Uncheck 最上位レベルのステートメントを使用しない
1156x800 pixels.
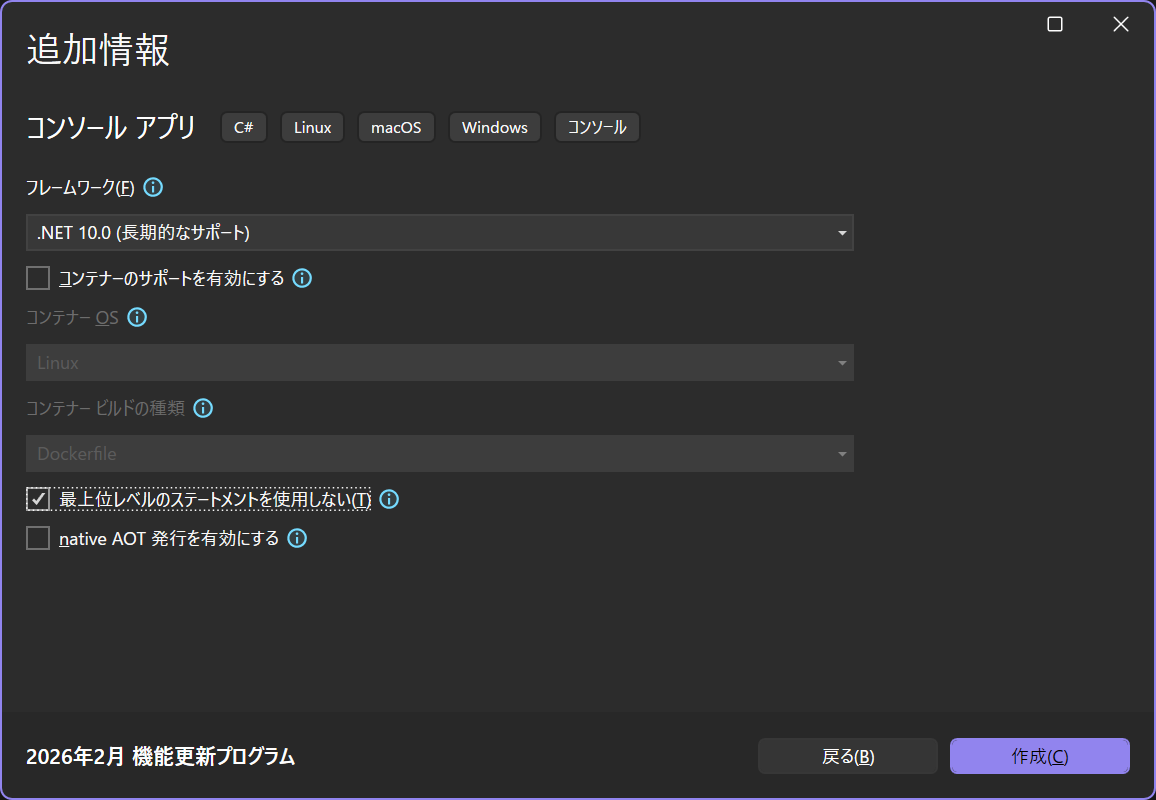(x=37, y=498)
